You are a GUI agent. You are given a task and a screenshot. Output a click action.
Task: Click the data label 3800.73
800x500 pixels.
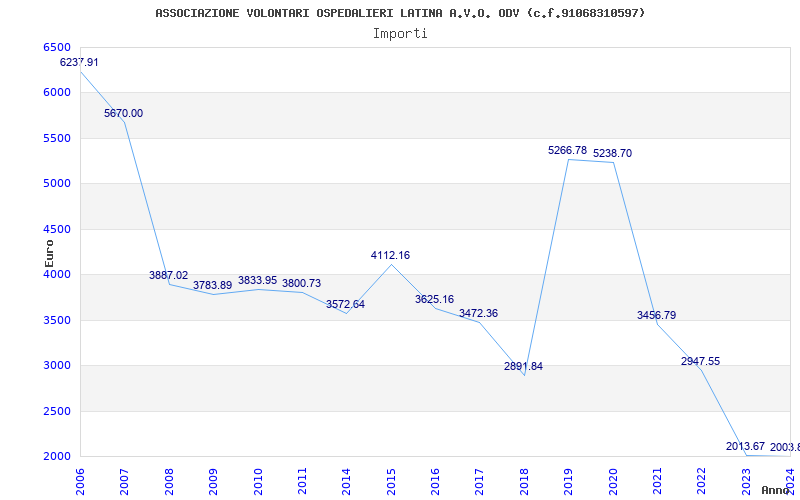[x=302, y=284]
